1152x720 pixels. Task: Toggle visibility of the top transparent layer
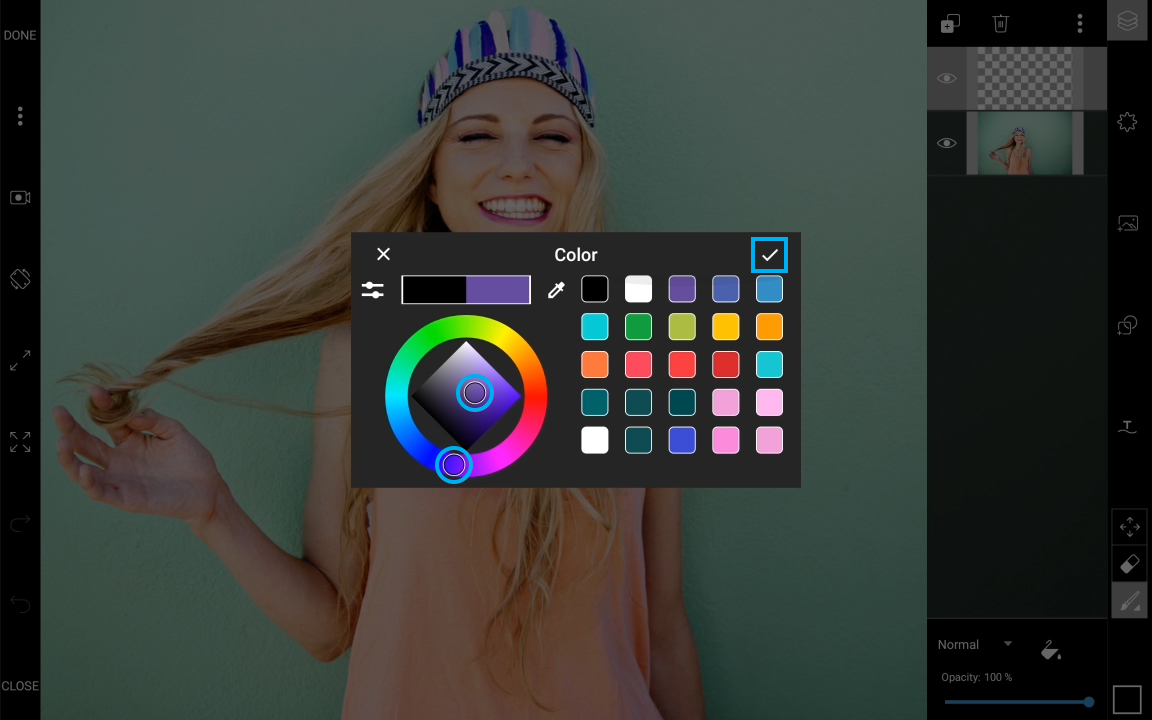[x=946, y=77]
